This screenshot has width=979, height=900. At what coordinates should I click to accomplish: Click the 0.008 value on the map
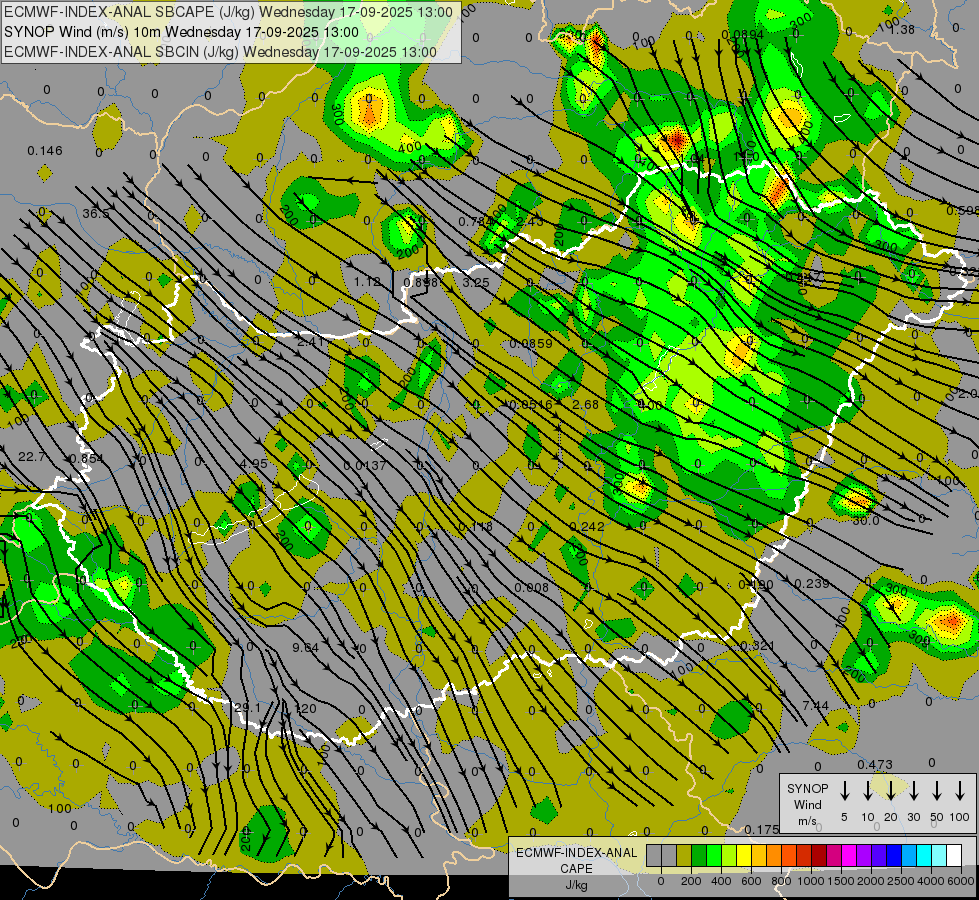click(x=531, y=587)
